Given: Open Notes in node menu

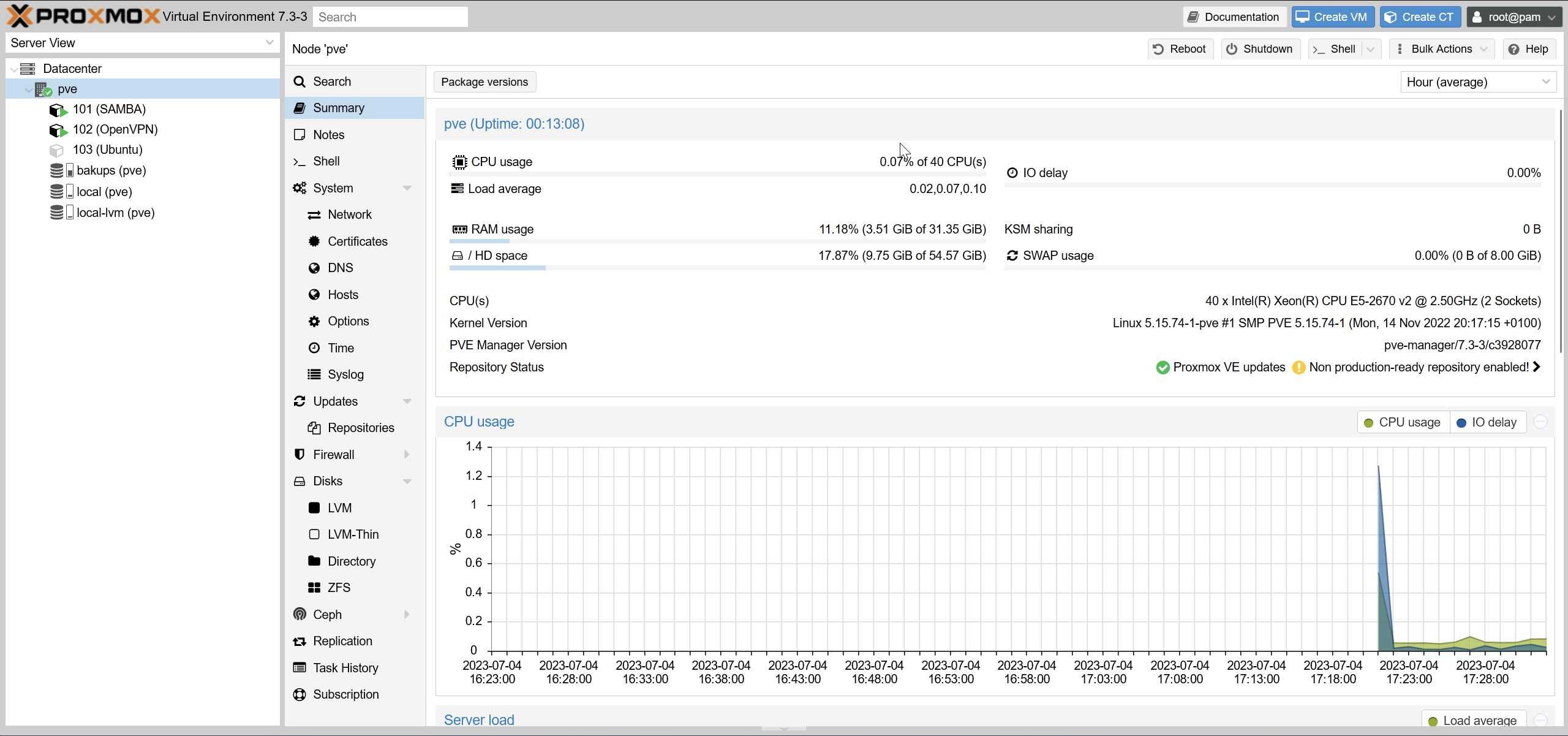Looking at the screenshot, I should coord(354,135).
